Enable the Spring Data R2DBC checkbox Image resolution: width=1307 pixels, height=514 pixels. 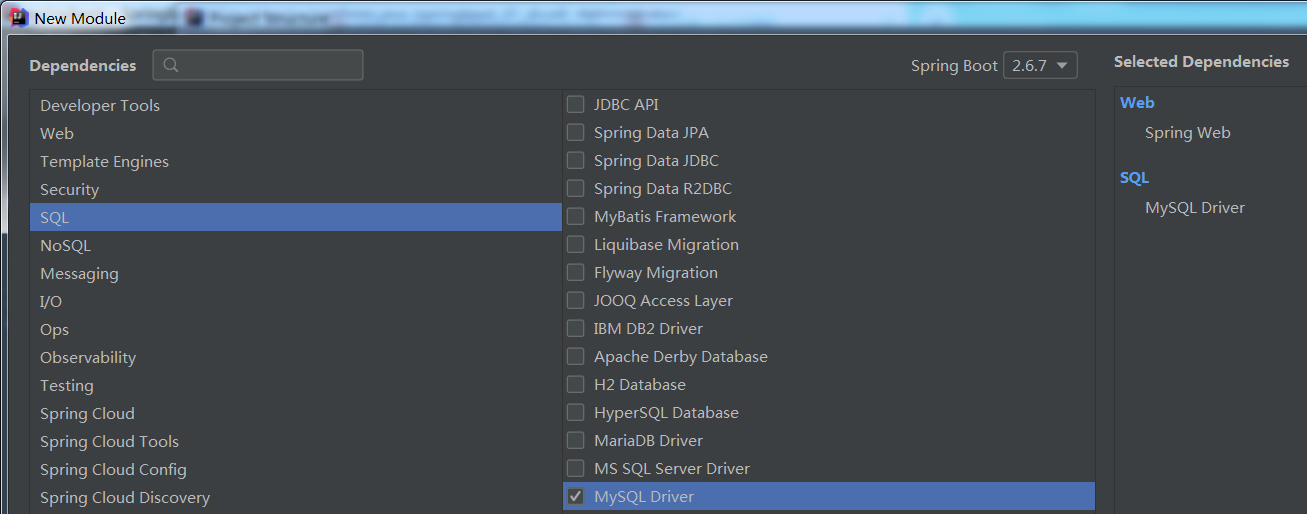point(575,188)
